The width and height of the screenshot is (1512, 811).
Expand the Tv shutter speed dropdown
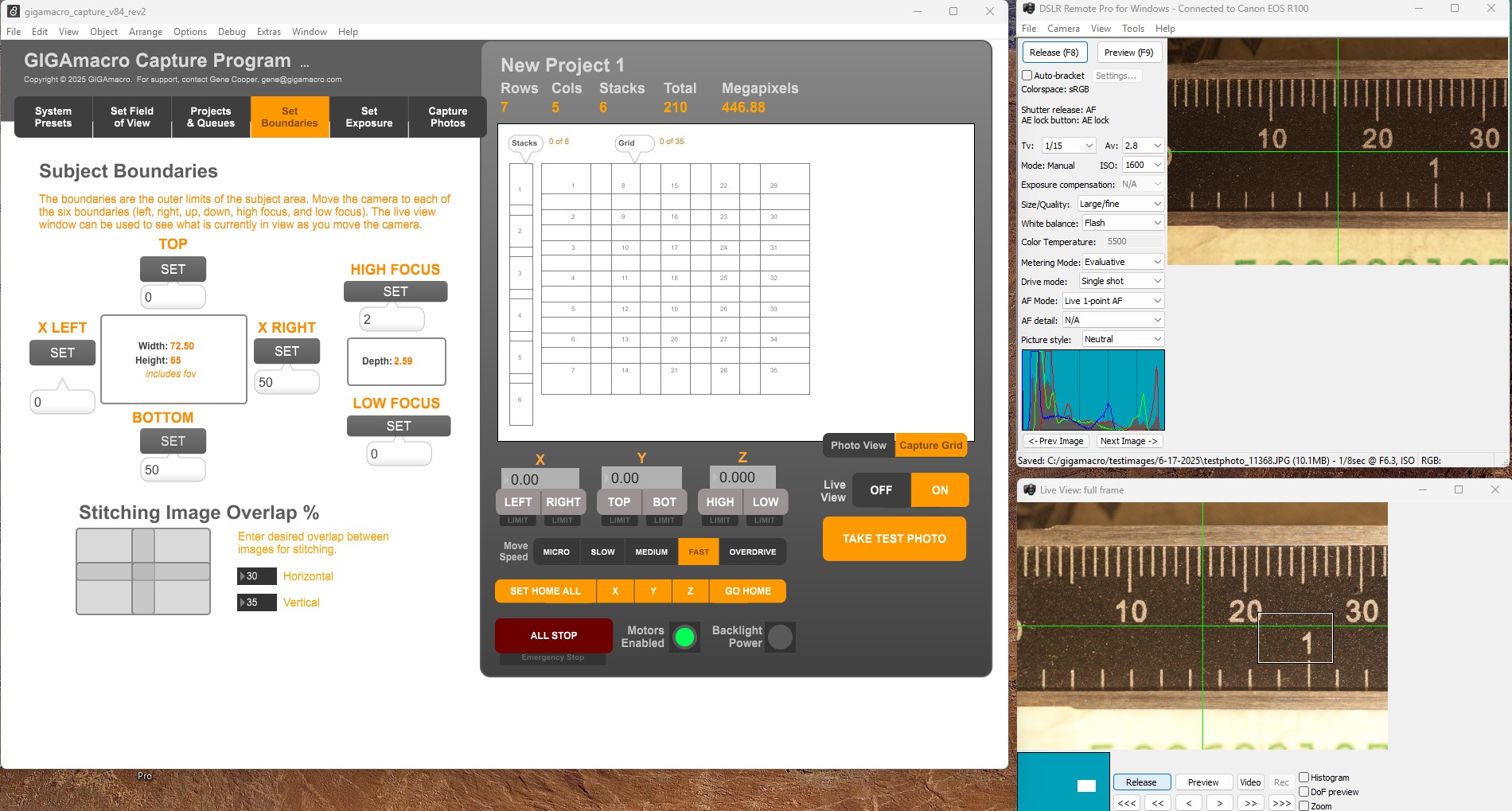1069,146
